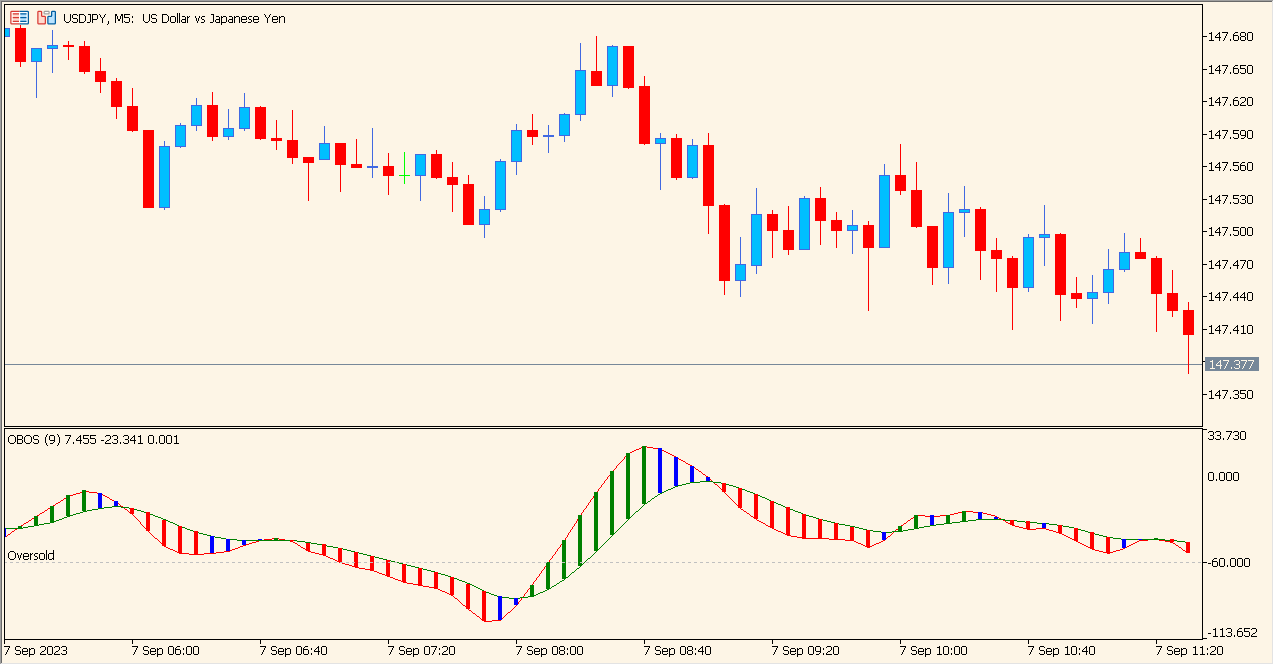Select the 7 Sep 2023 timeline label

tap(36, 650)
